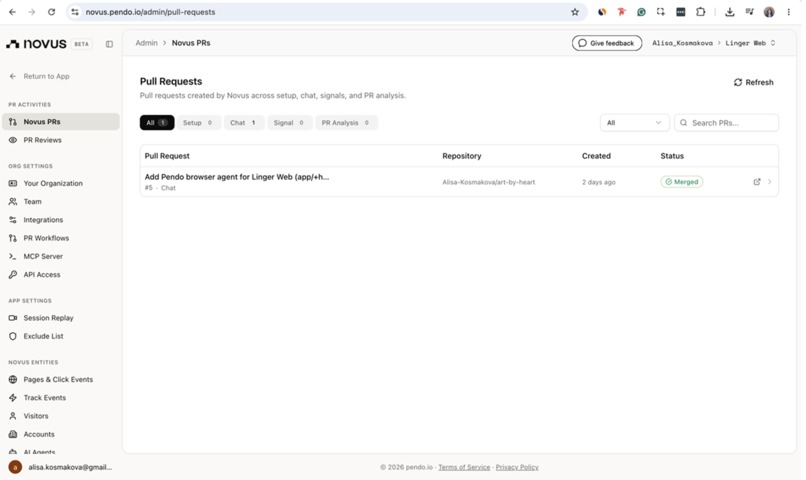Open the Chrome three-dot menu
Screen dimensions: 806x480
pyautogui.click(x=789, y=12)
